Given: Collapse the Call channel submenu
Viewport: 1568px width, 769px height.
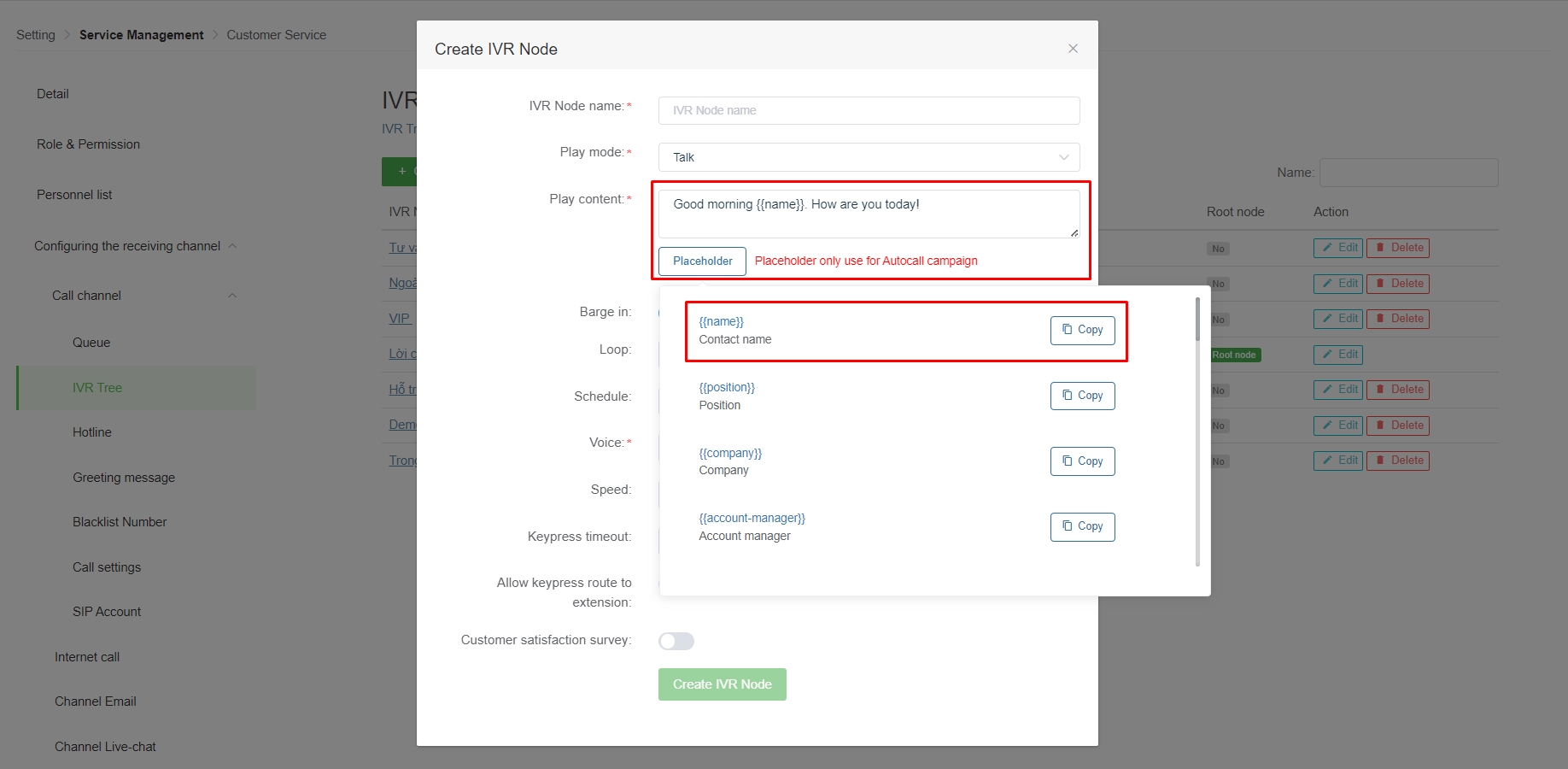Looking at the screenshot, I should pos(231,296).
